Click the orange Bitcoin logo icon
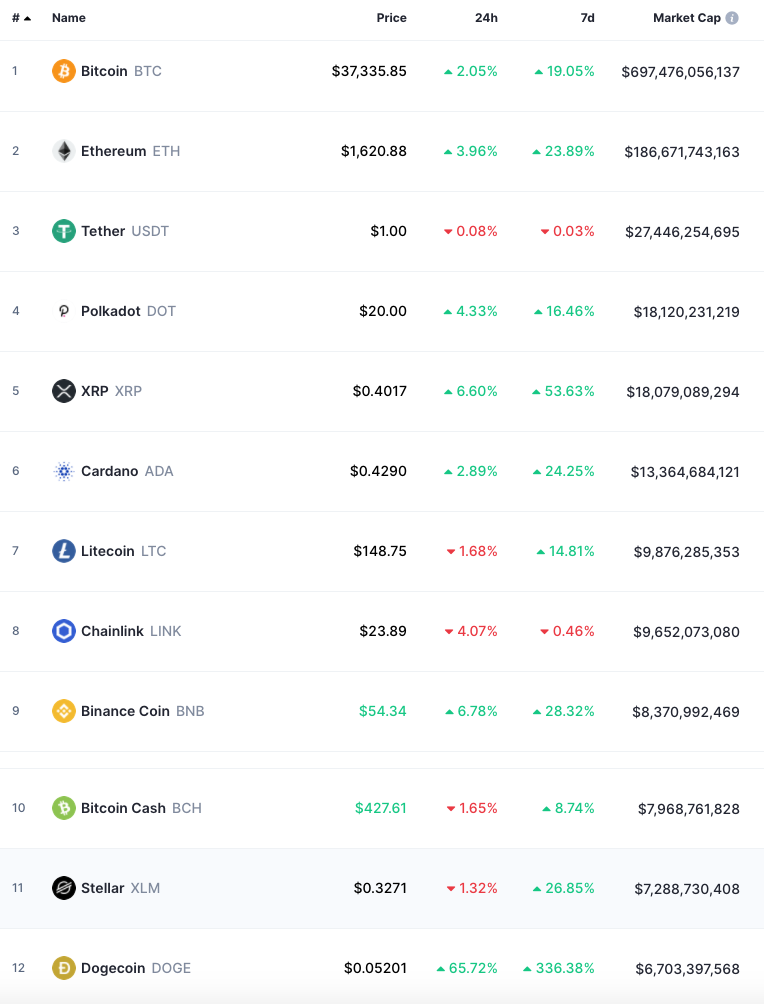The image size is (764, 1004). 63,71
